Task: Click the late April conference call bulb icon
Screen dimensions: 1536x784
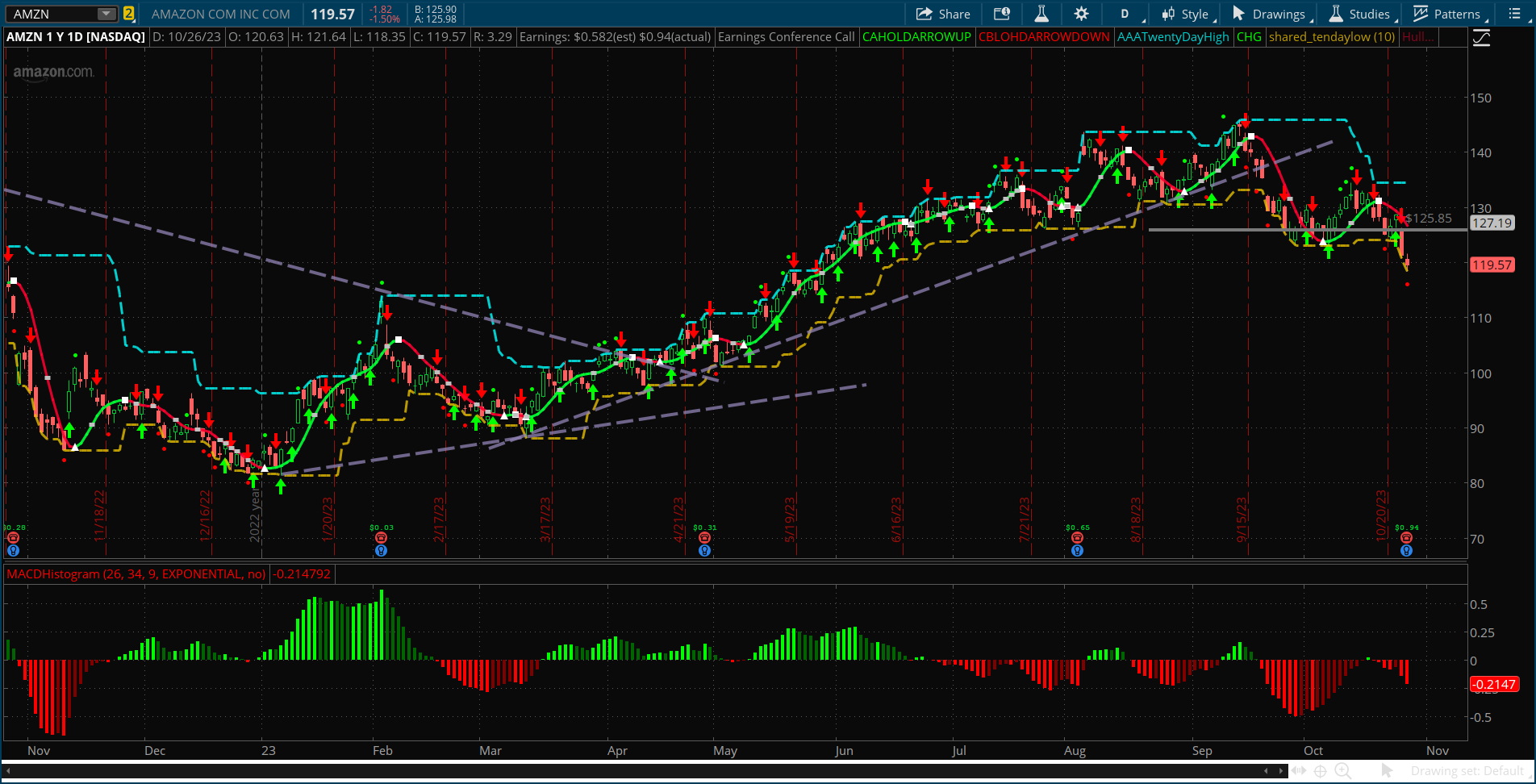Action: coord(704,551)
